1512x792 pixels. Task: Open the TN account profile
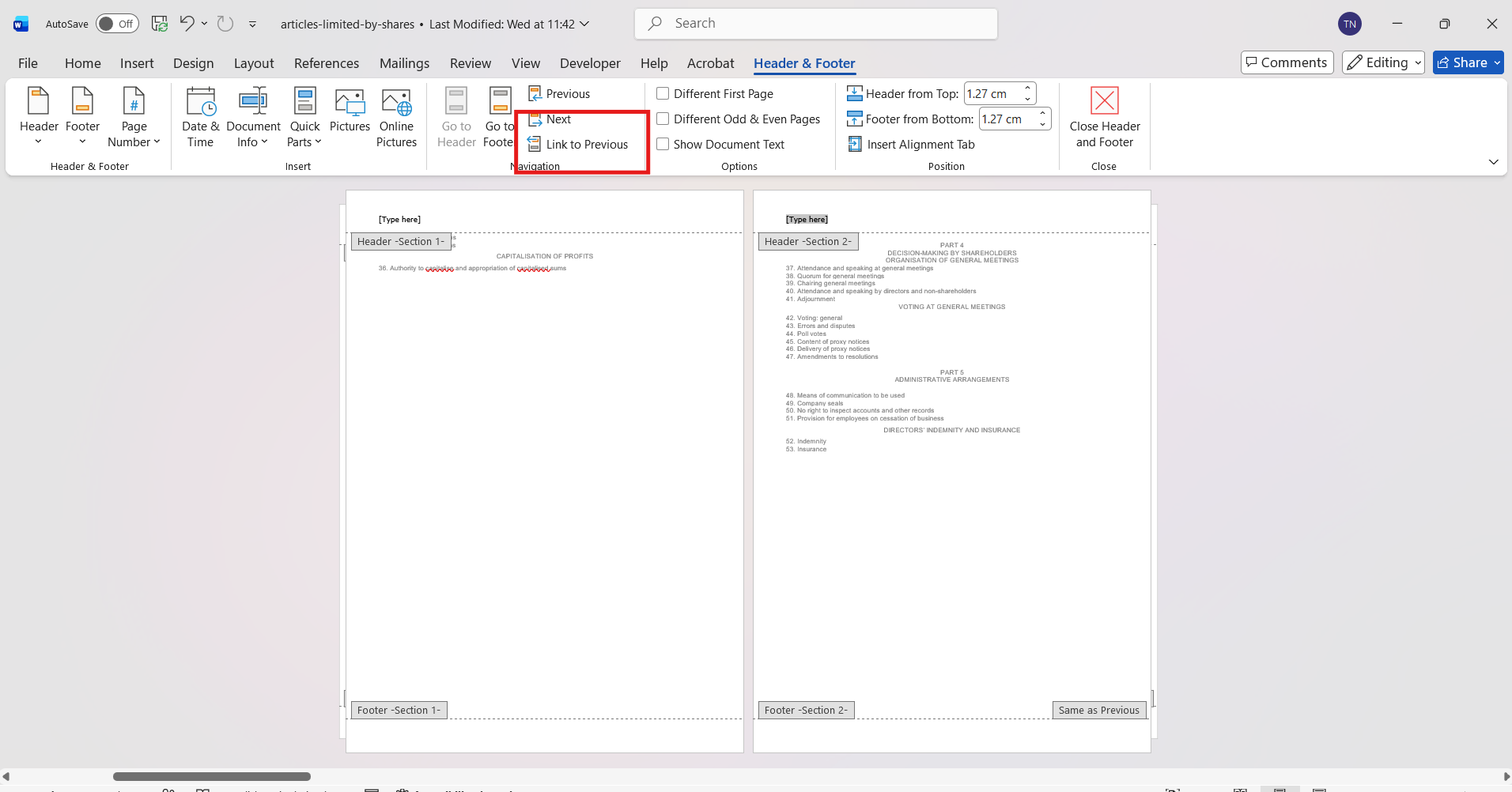point(1350,24)
